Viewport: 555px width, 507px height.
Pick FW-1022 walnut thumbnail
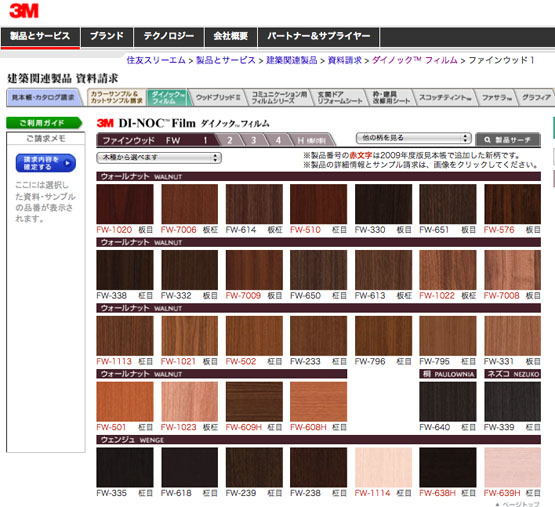448,270
